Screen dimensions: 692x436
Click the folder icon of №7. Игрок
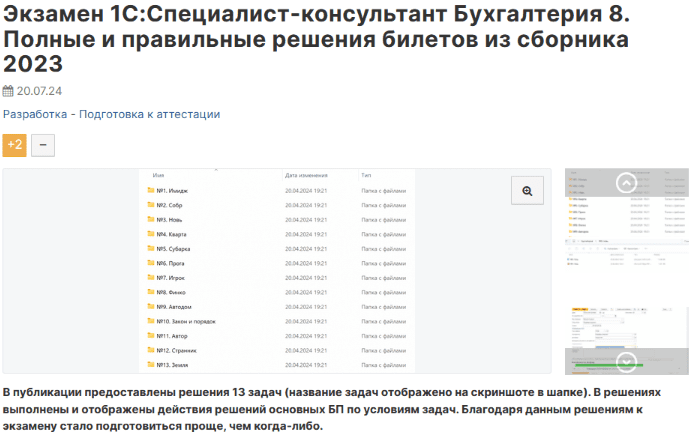[x=150, y=278]
